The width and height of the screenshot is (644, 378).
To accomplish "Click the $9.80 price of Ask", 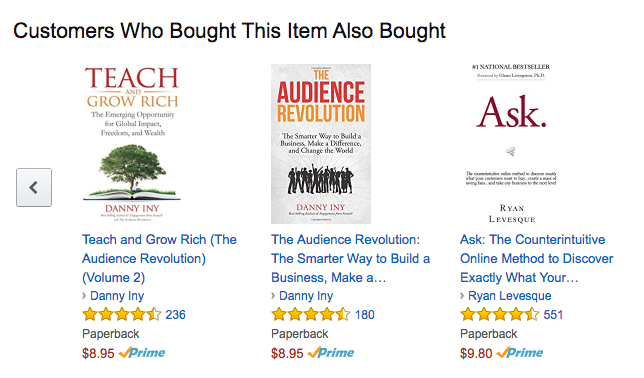I will click(476, 353).
